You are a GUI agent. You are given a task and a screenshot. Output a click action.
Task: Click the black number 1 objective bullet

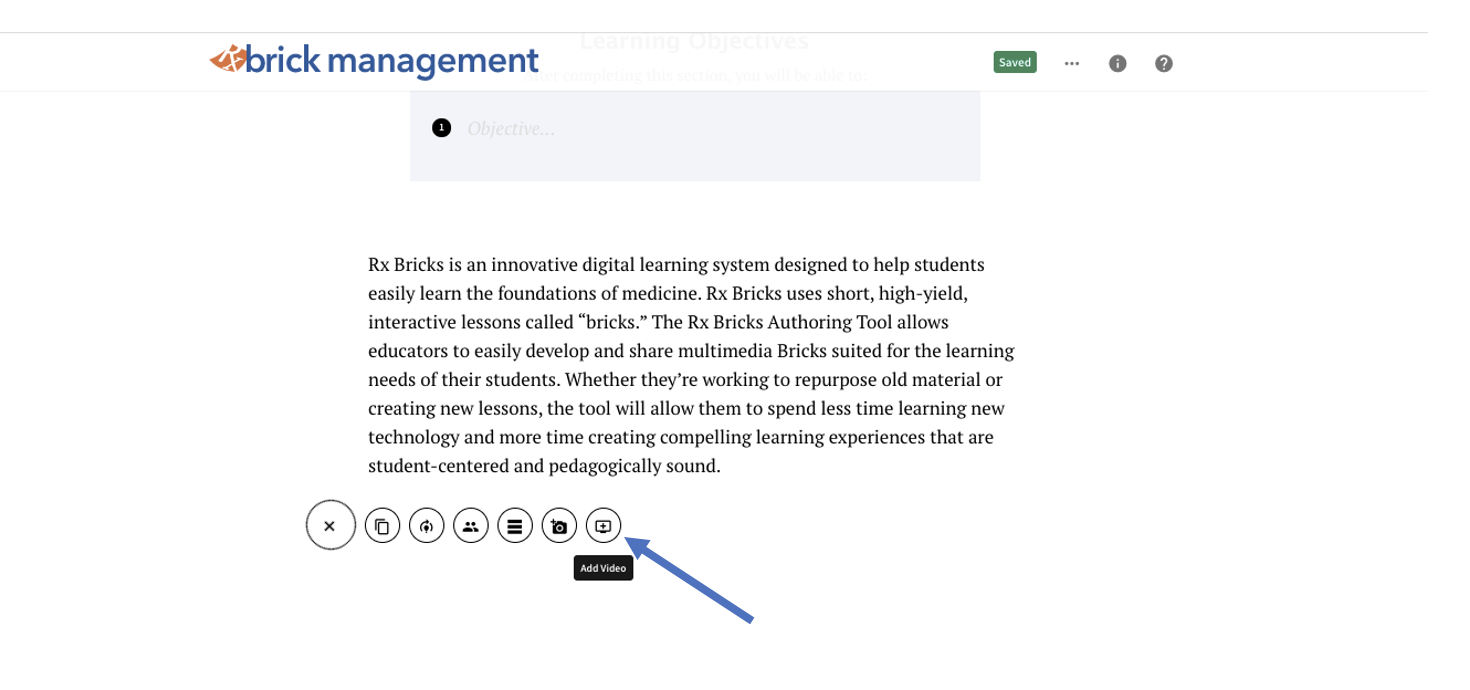coord(441,128)
